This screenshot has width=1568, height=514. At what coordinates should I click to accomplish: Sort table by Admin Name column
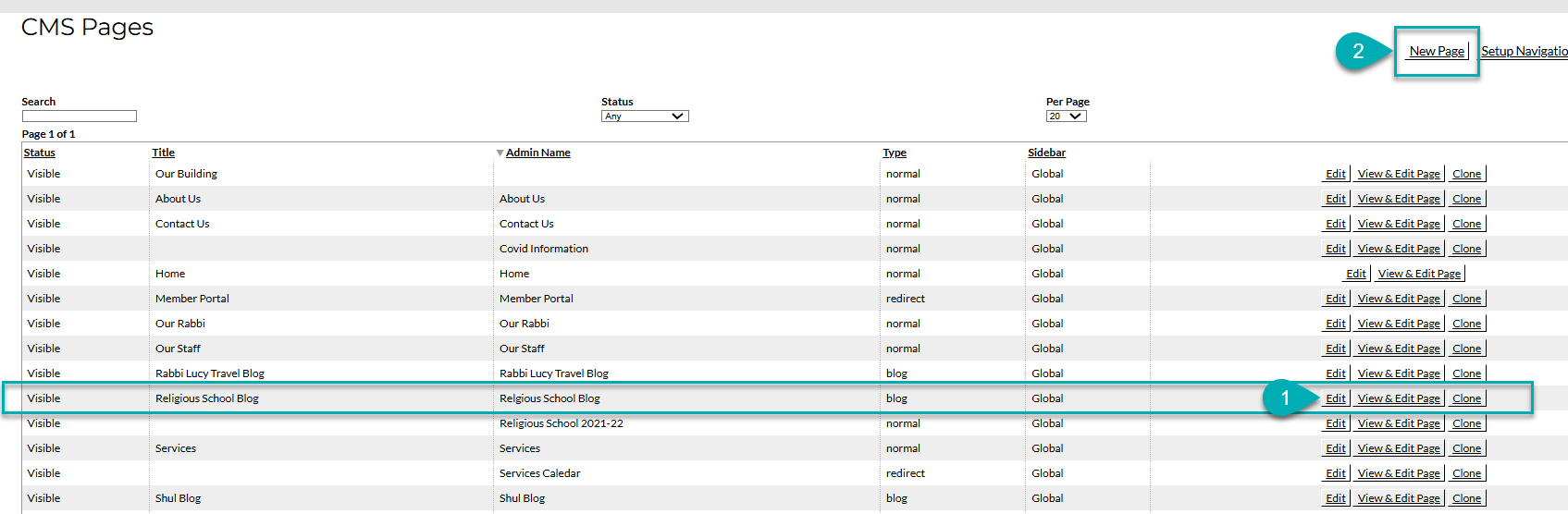click(537, 153)
